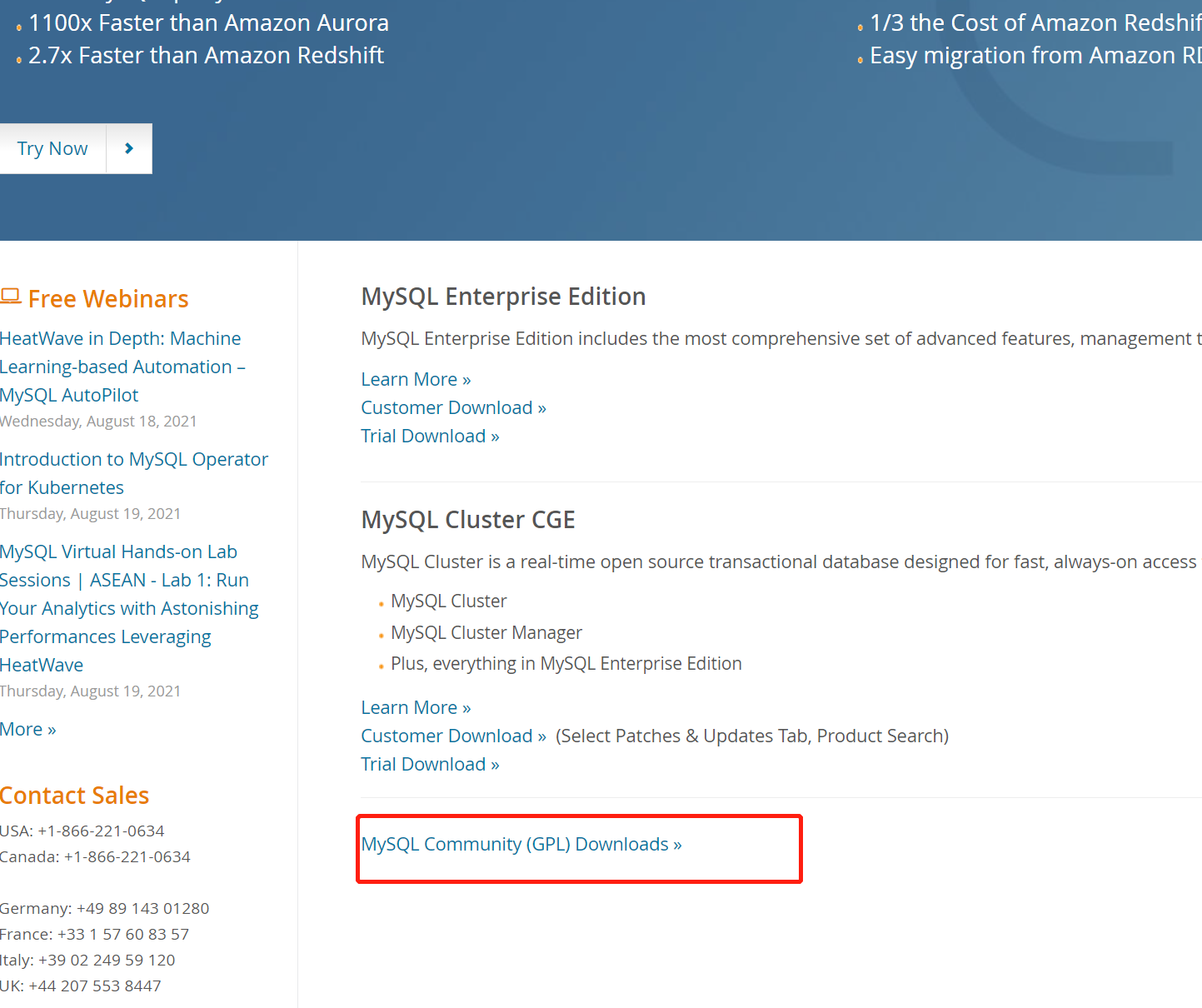Click the laptop icon beside Free Webinars
Image resolution: width=1202 pixels, height=1008 pixels.
(11, 295)
